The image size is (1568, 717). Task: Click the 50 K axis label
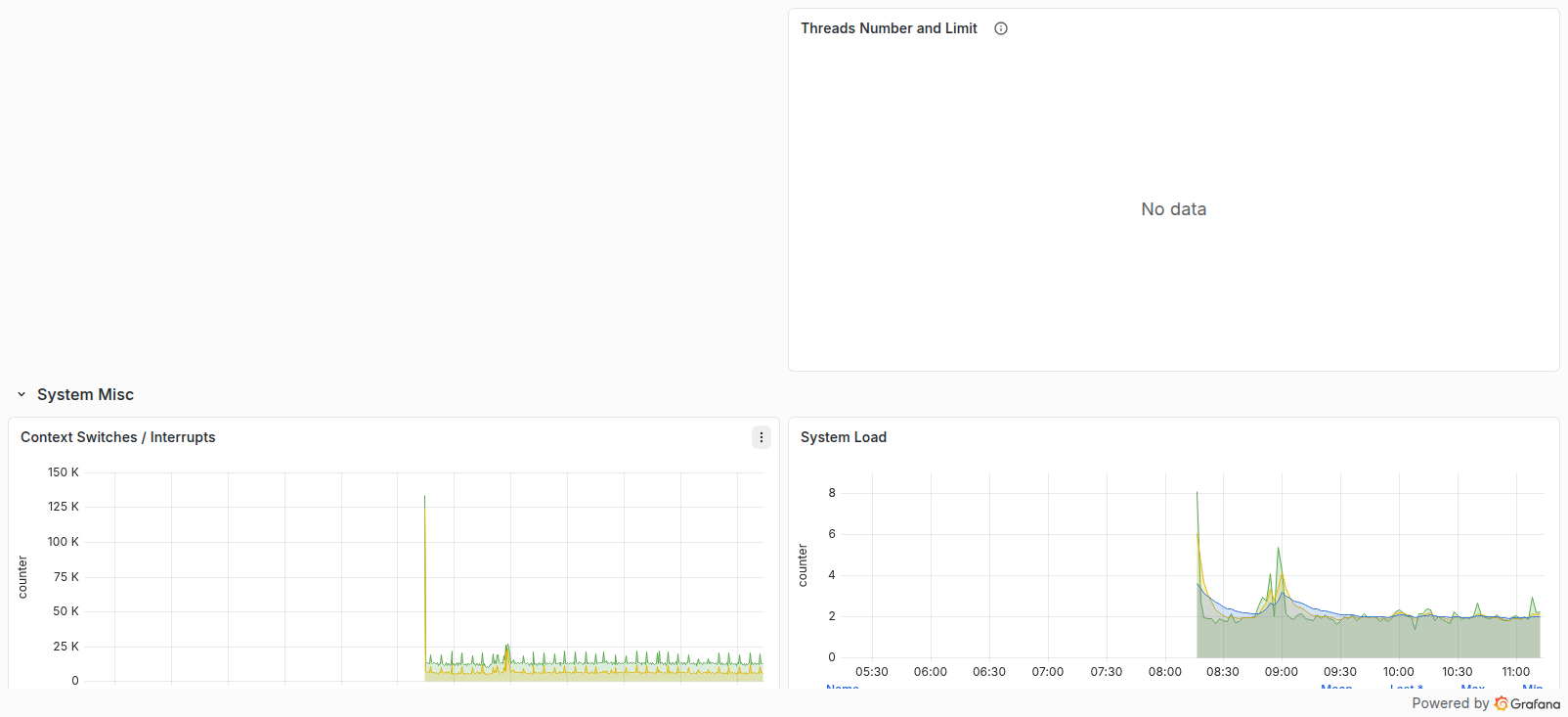pos(66,611)
